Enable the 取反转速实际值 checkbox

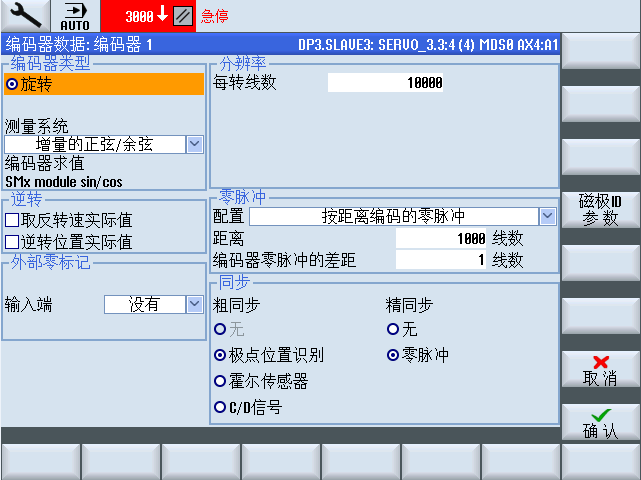click(x=13, y=221)
